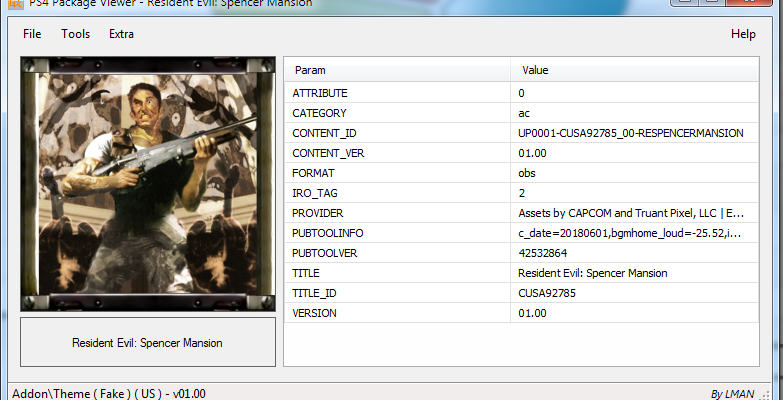The height and width of the screenshot is (400, 783).
Task: Select the VERSION parameter row
Action: click(x=317, y=313)
